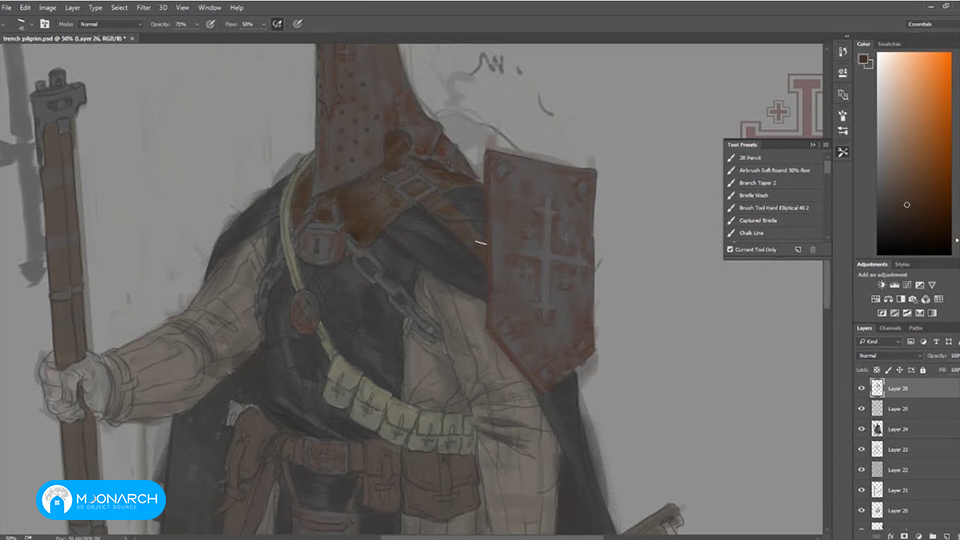Add Hue/Saturation adjustment
Viewport: 960px width, 540px height.
(x=876, y=299)
